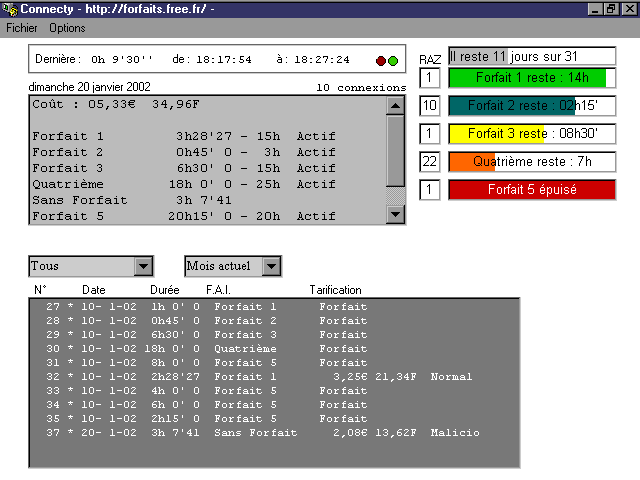
Task: Select connection row number 29
Action: tap(274, 335)
